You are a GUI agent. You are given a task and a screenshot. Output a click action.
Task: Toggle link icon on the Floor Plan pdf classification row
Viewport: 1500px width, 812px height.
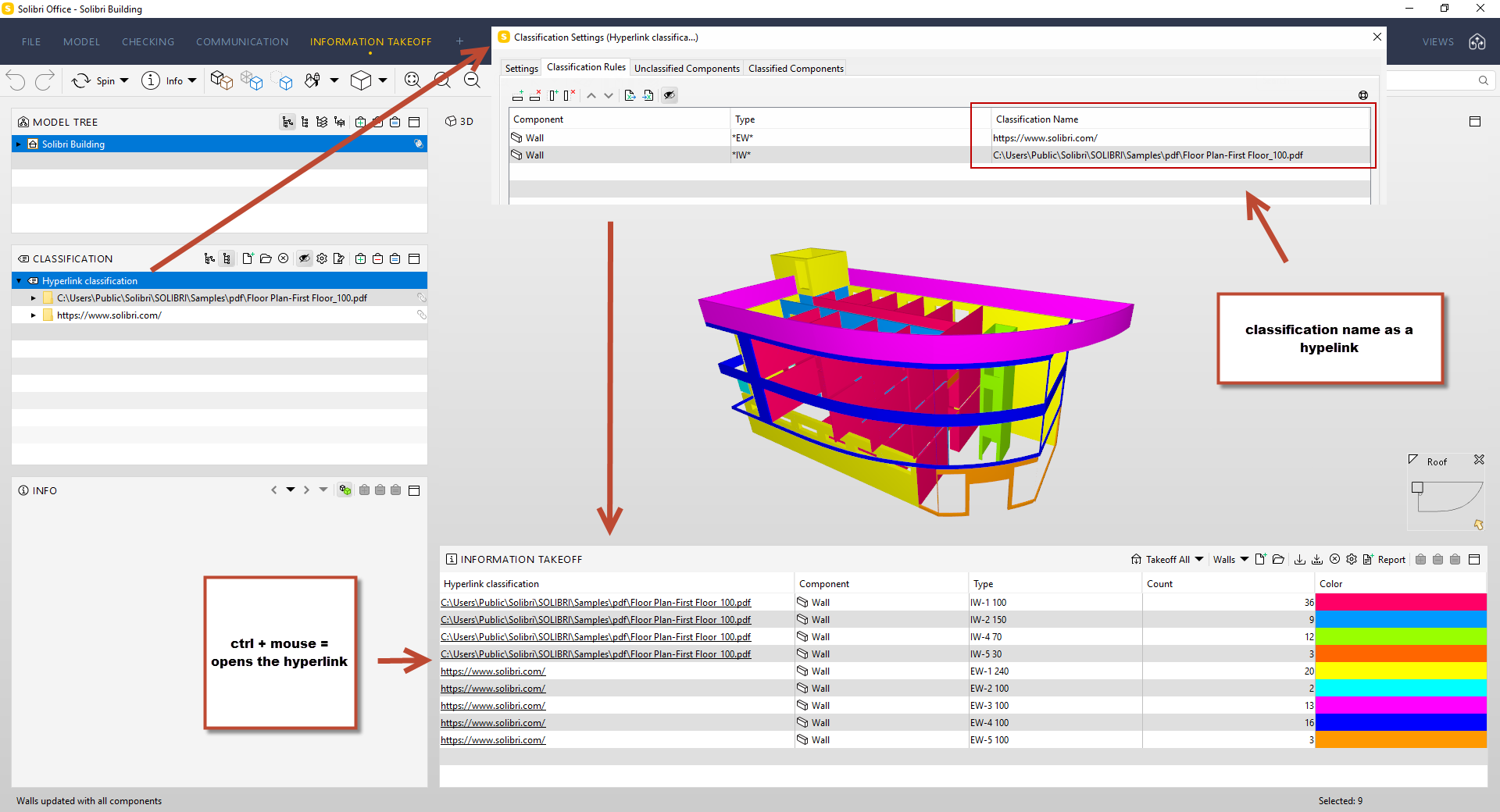421,297
